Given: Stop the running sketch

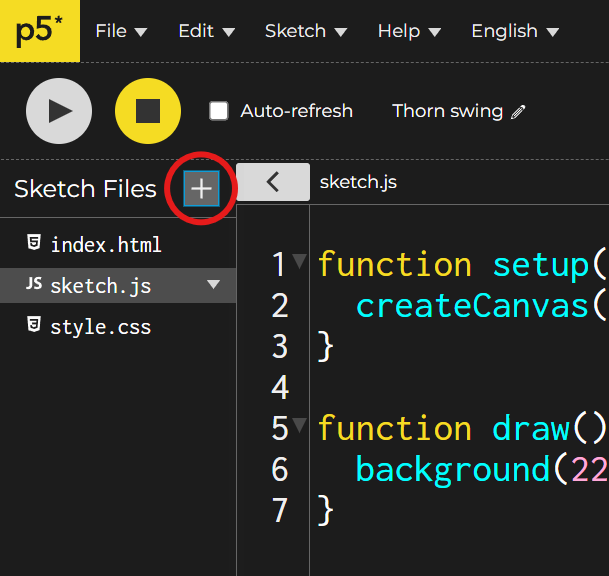Looking at the screenshot, I should [x=148, y=111].
